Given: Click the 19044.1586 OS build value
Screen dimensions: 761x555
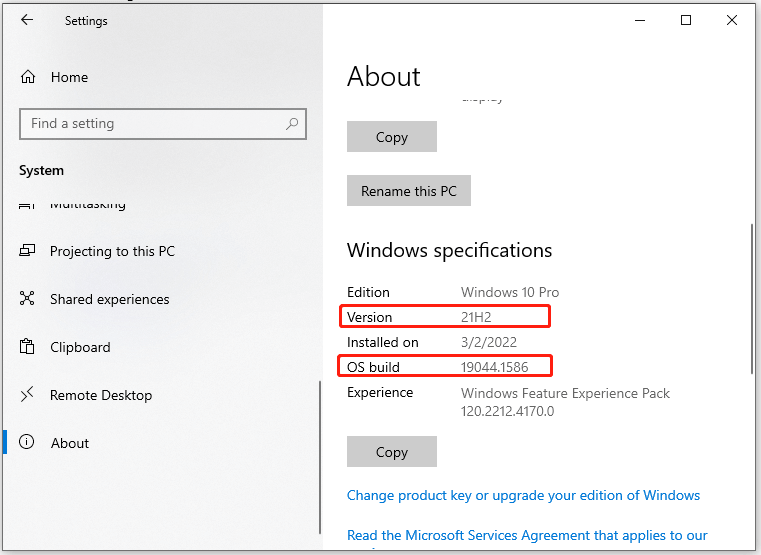Looking at the screenshot, I should coord(495,367).
